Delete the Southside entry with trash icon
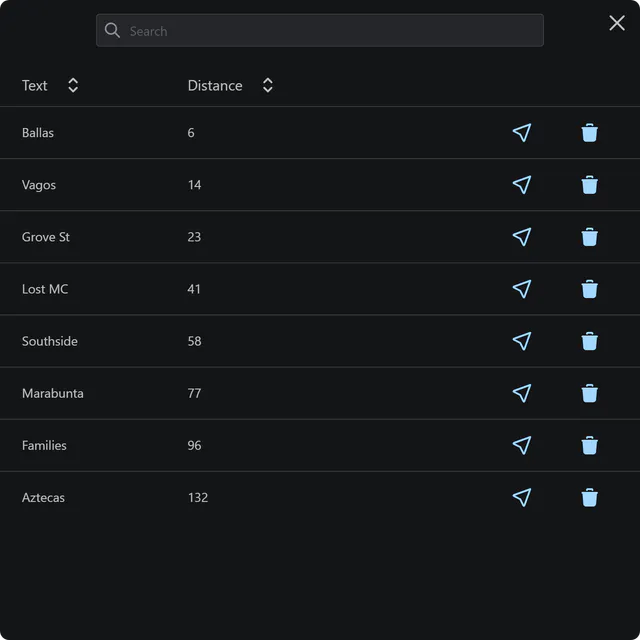 [589, 341]
